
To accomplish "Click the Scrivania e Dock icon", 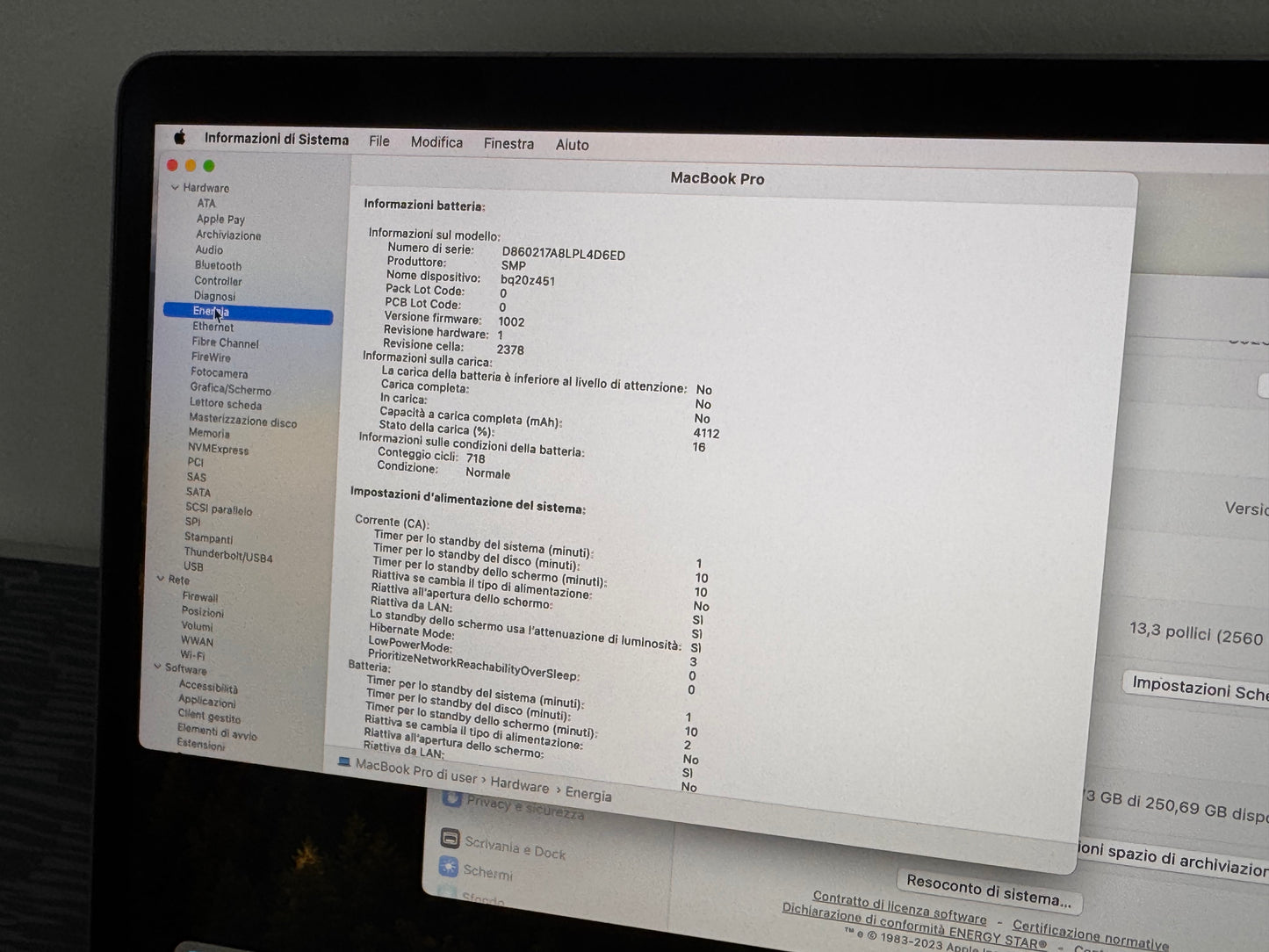I will pyautogui.click(x=450, y=838).
